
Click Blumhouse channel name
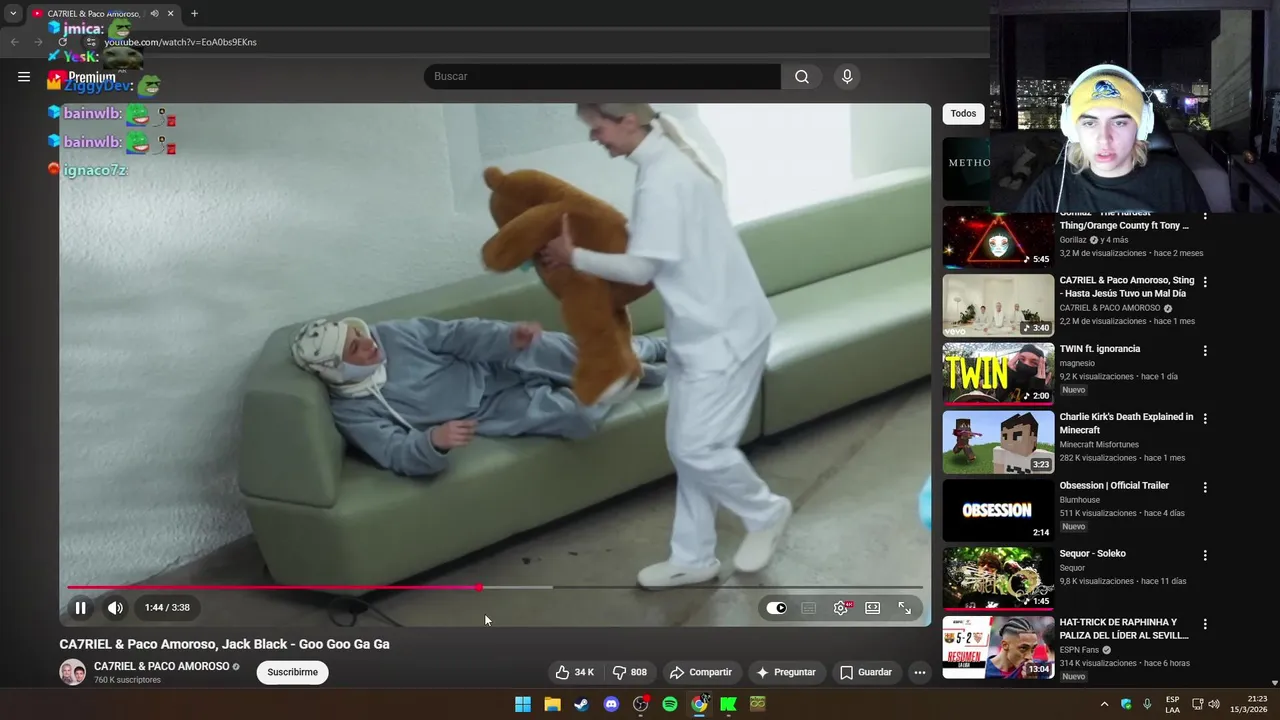pos(1081,499)
